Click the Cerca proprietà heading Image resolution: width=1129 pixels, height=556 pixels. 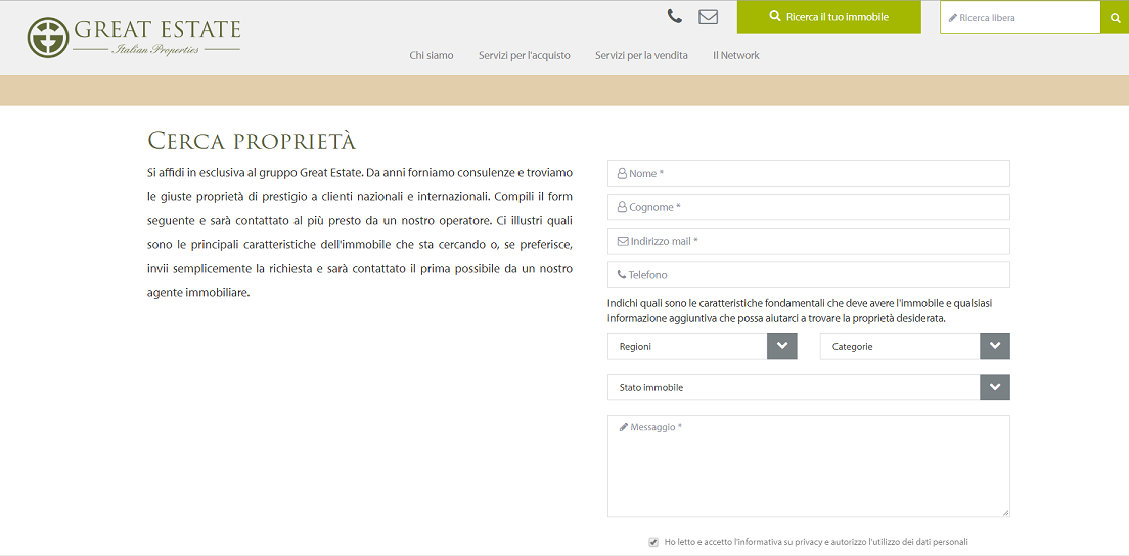[x=251, y=141]
